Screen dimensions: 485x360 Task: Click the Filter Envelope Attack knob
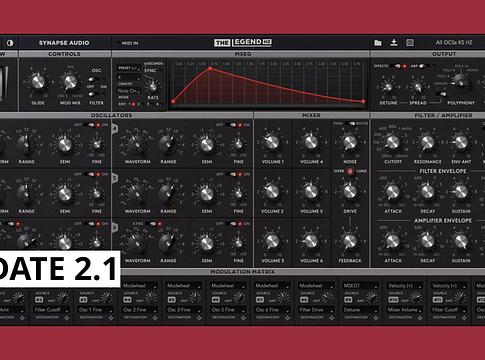coord(393,191)
